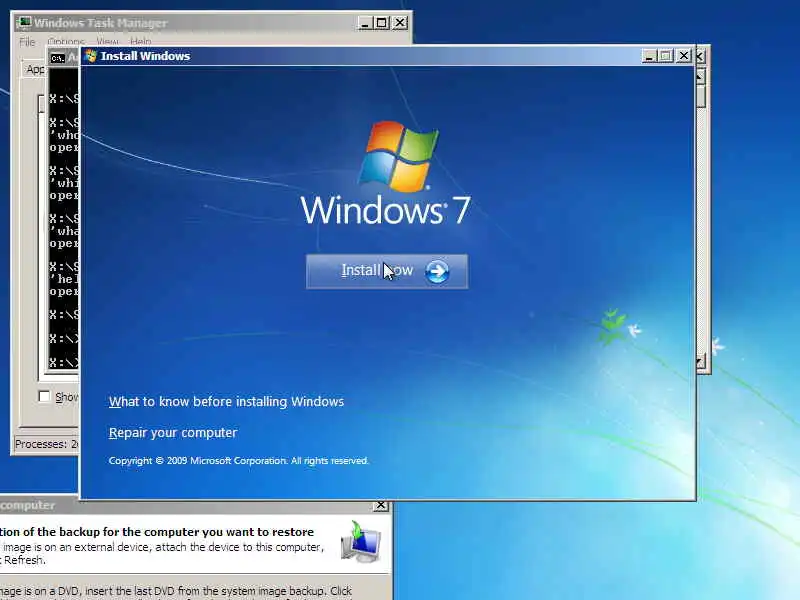Open Repair your computer link
Viewport: 800px width, 600px height.
pyautogui.click(x=172, y=433)
